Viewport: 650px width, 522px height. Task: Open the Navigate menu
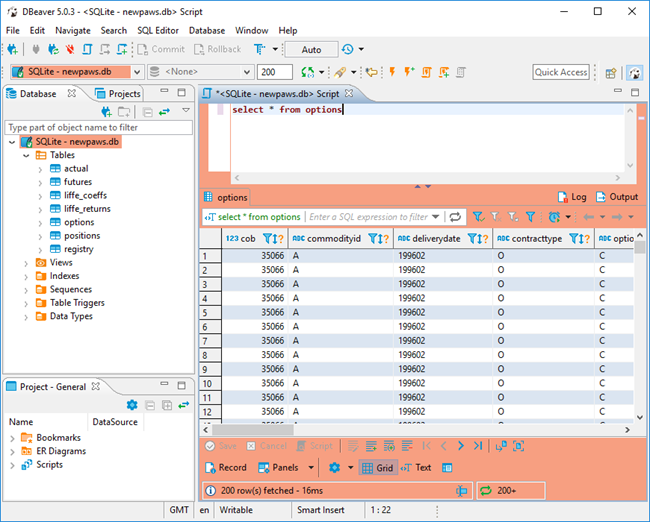tap(73, 31)
